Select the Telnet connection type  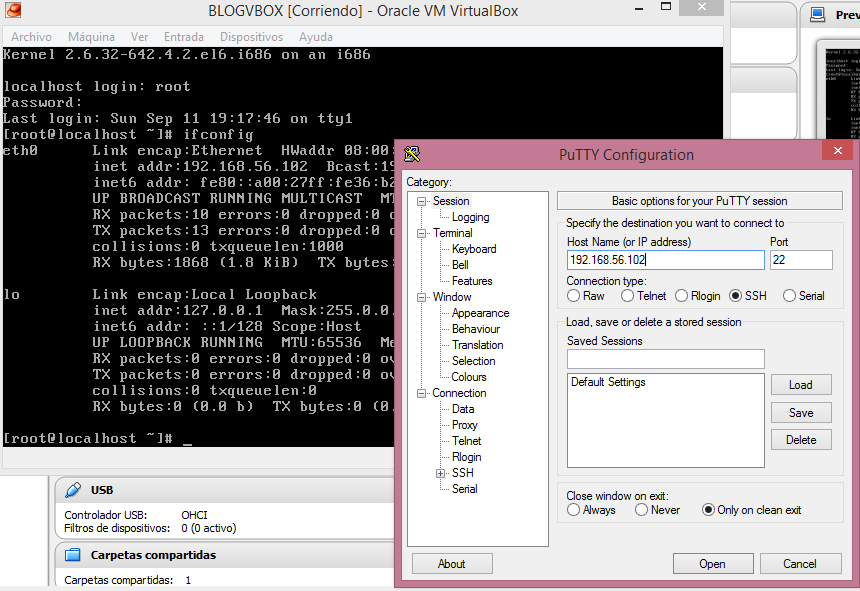point(630,296)
